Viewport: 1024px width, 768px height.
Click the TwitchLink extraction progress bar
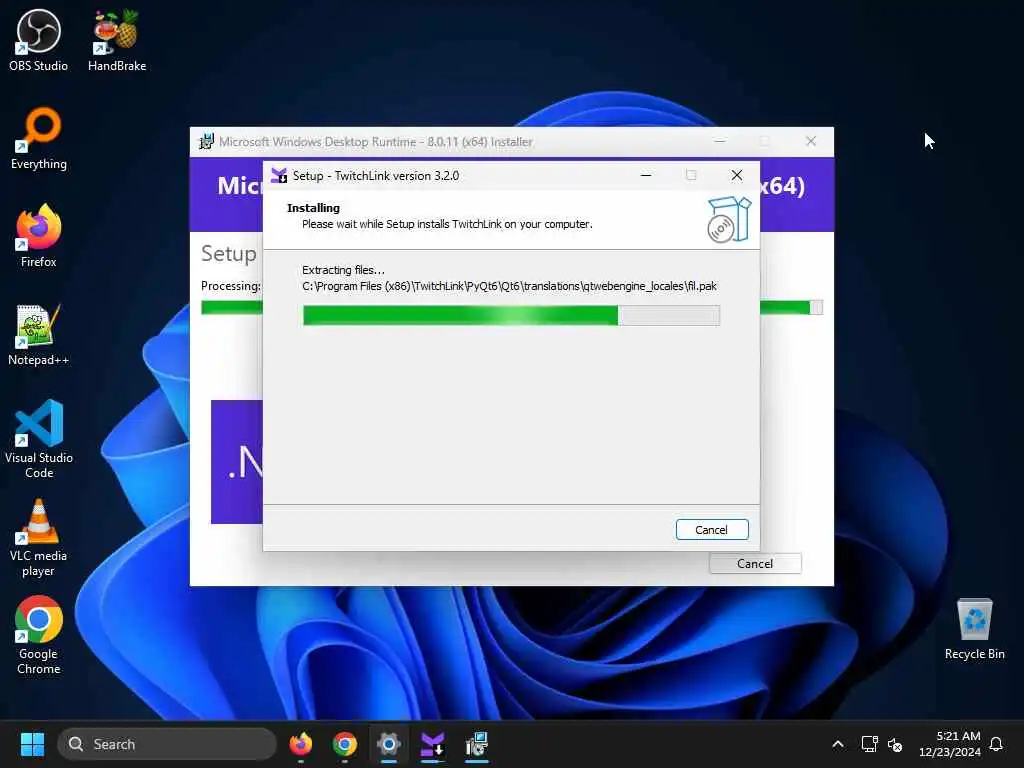click(x=511, y=315)
